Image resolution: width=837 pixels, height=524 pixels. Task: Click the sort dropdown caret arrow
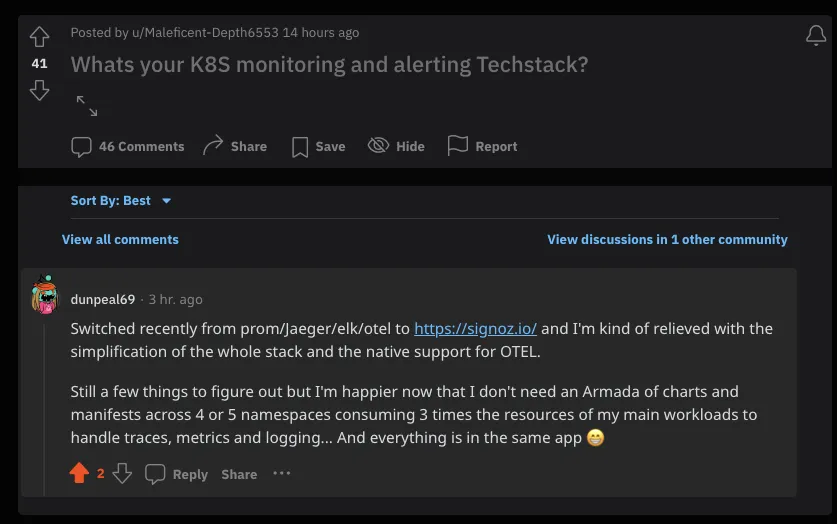[x=167, y=201]
